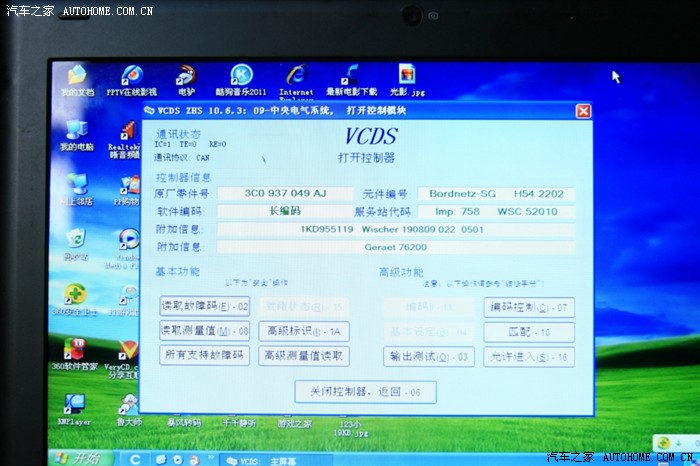Select the 电驴 desktop shortcut
The height and width of the screenshot is (466, 700).
[x=186, y=81]
